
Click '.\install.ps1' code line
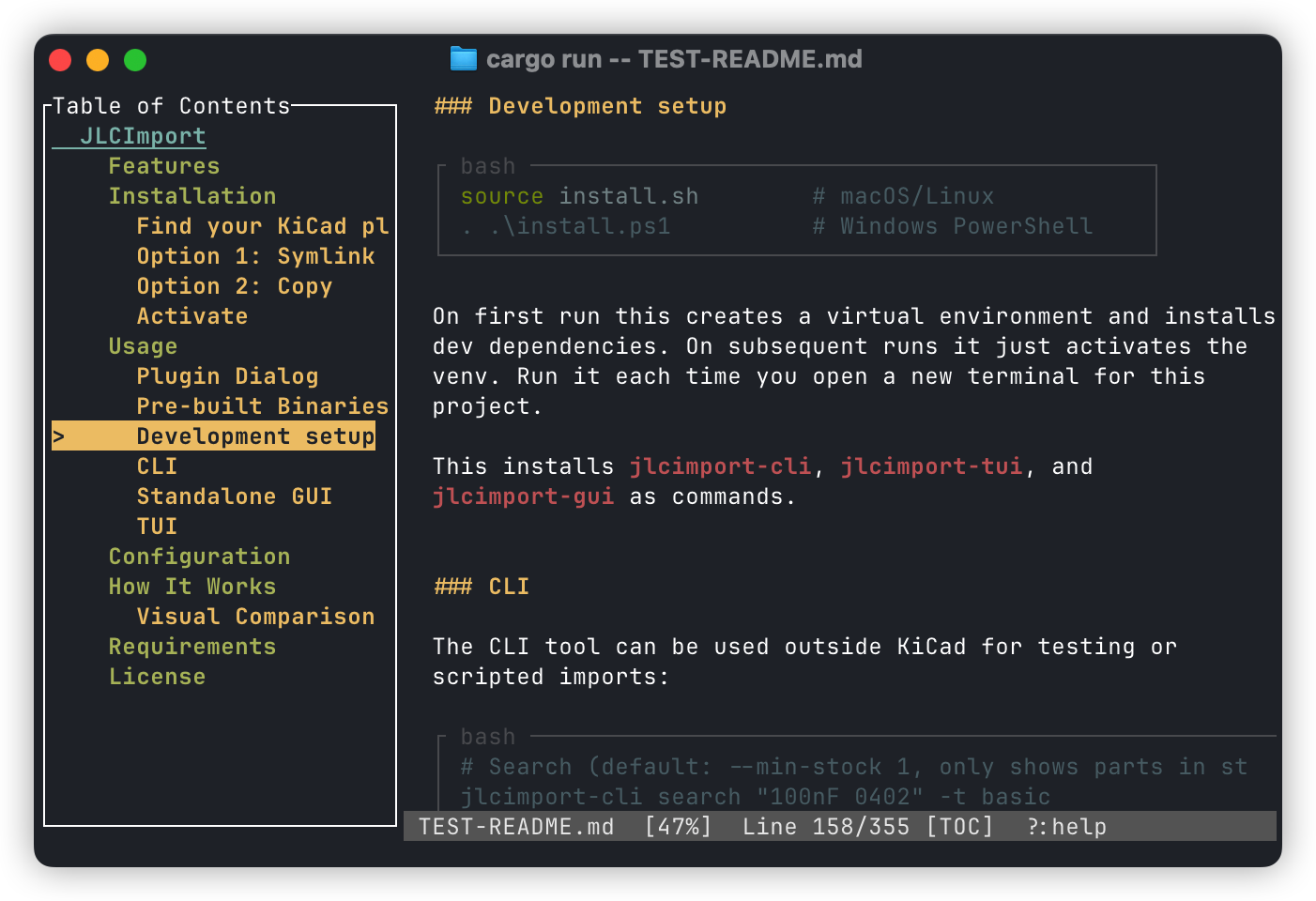566,226
